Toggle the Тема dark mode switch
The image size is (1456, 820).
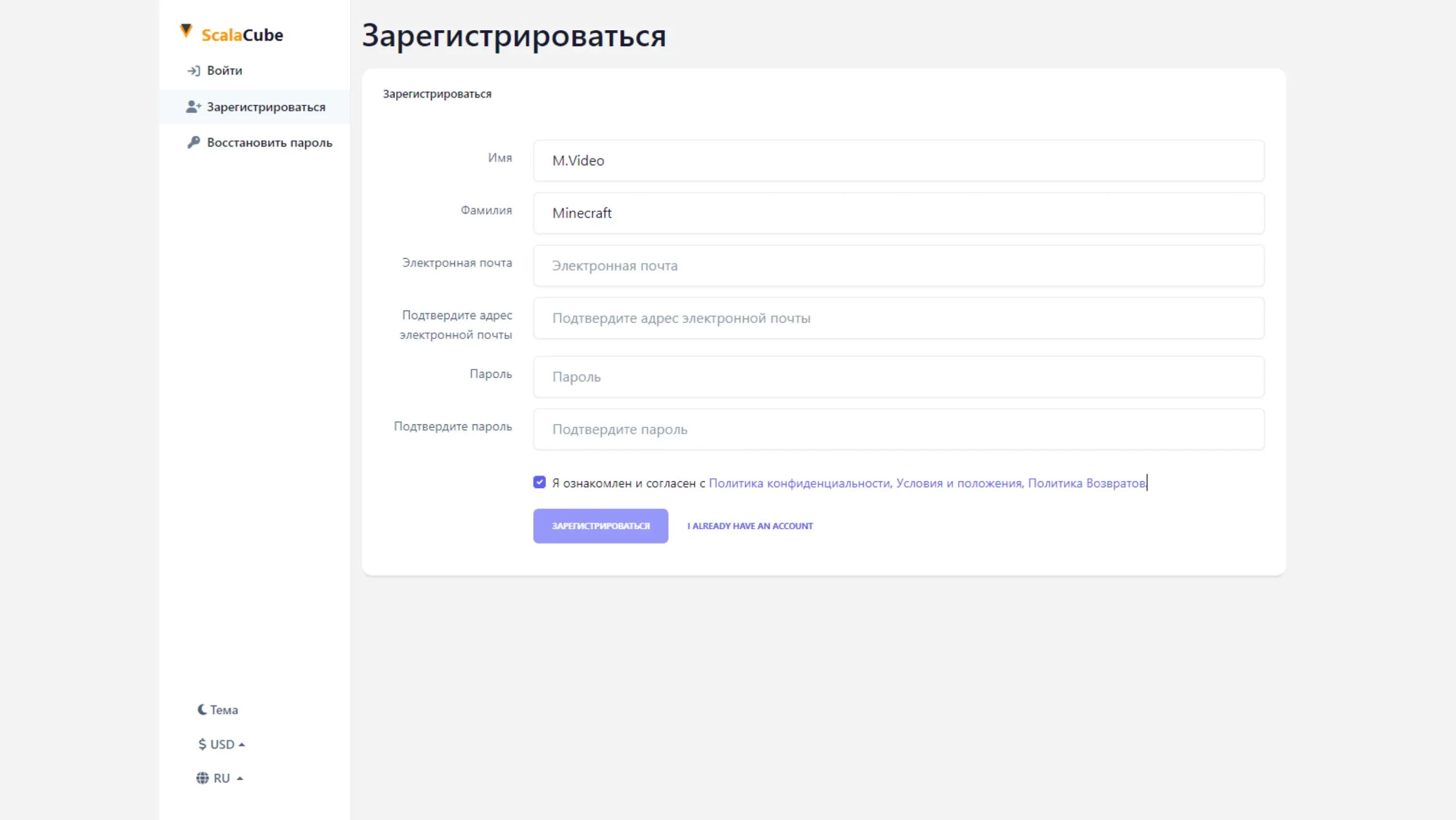pyautogui.click(x=224, y=710)
